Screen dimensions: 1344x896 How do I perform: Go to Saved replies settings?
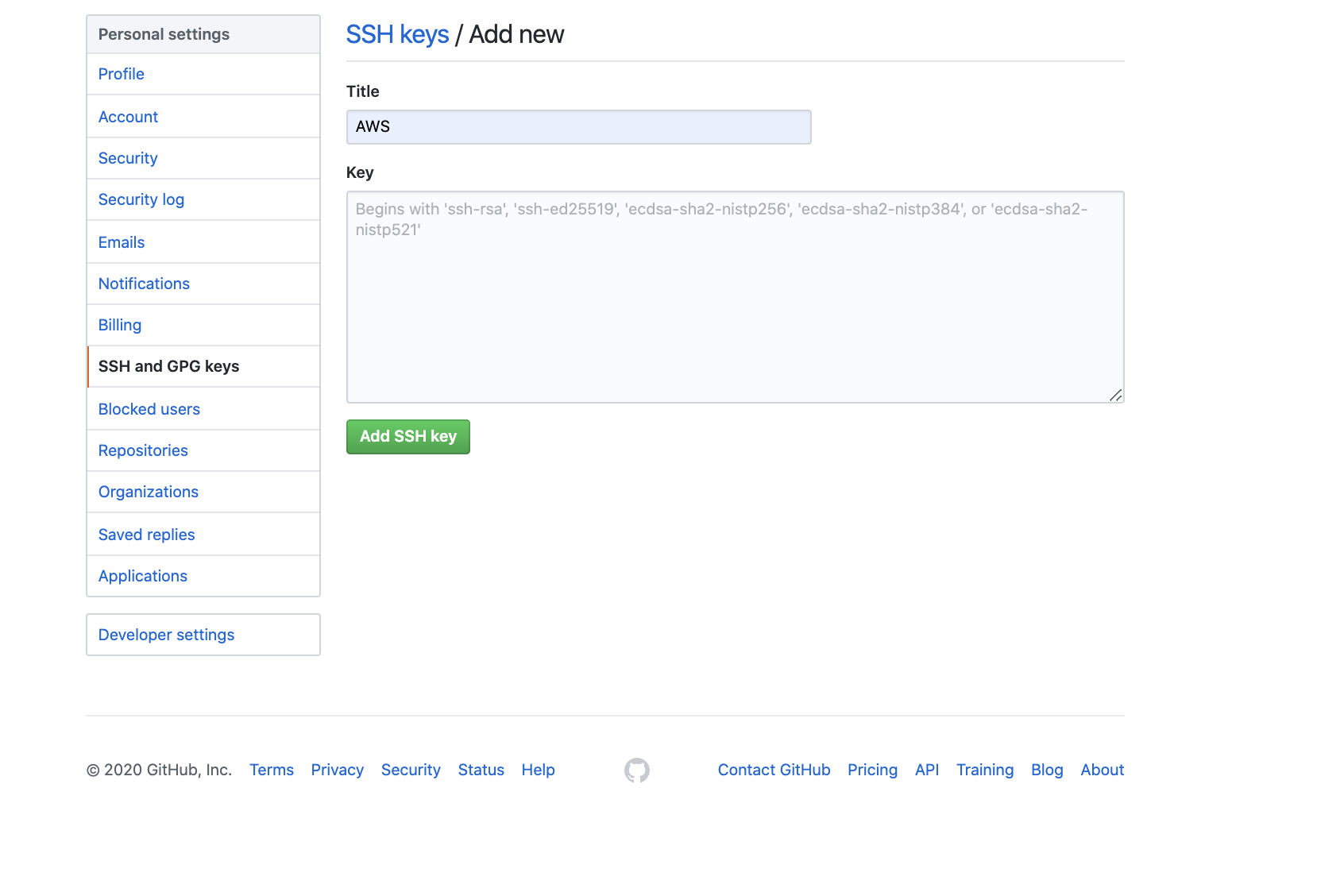tap(147, 535)
